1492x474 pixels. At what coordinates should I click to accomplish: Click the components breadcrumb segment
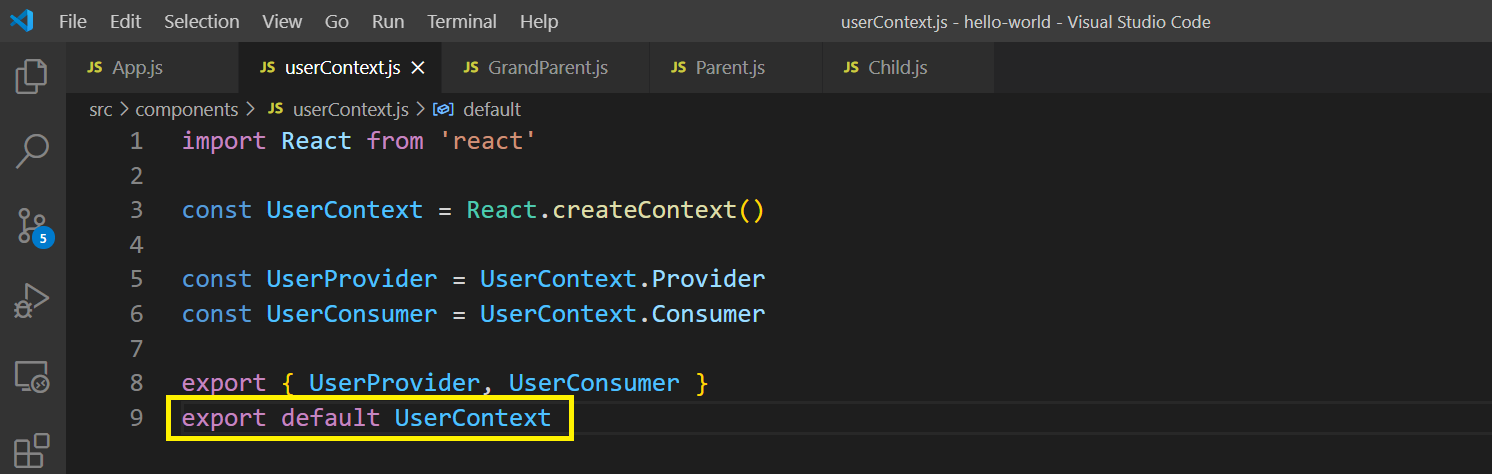(187, 110)
